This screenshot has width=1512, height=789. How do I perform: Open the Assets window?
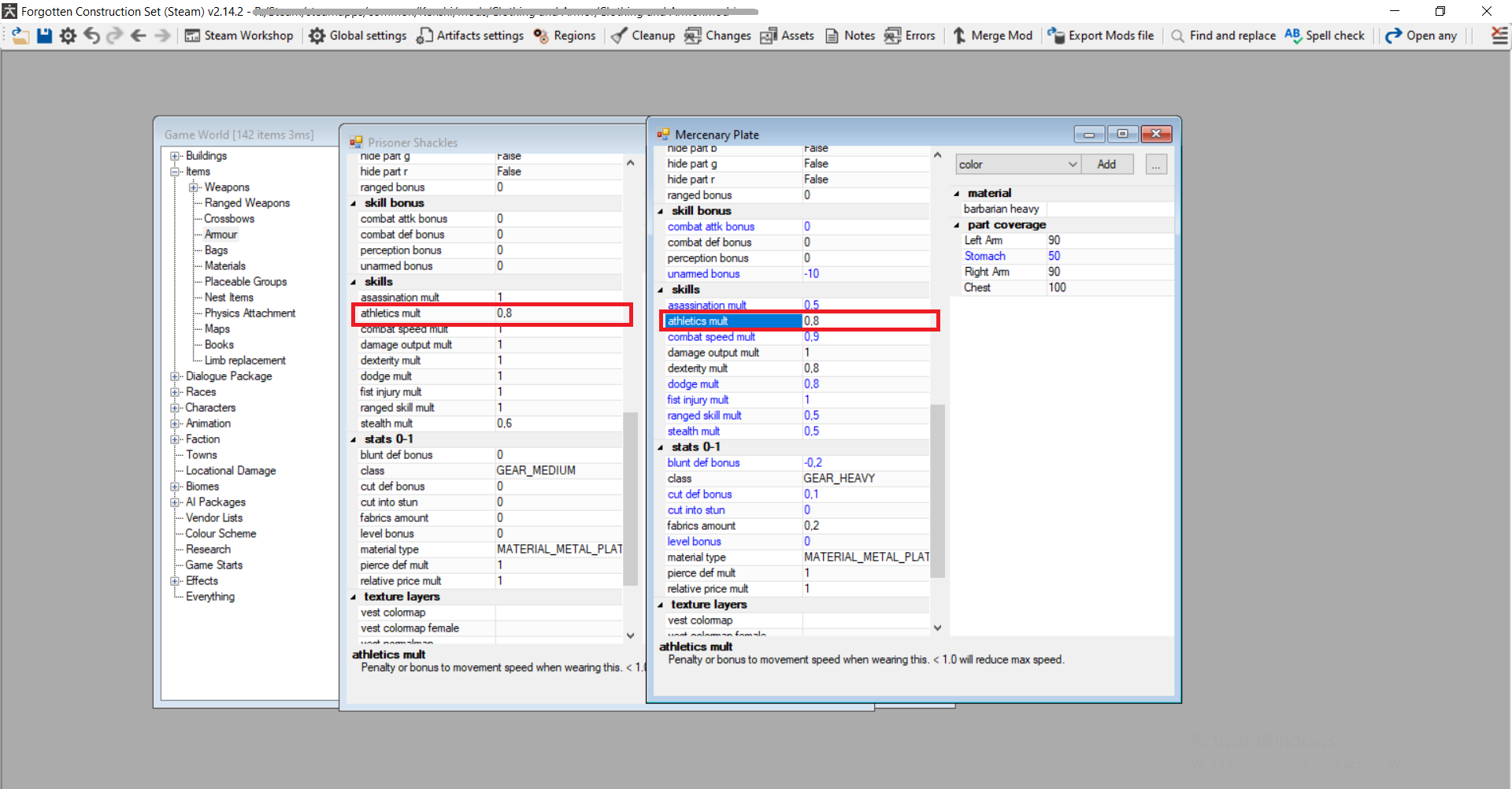point(787,35)
